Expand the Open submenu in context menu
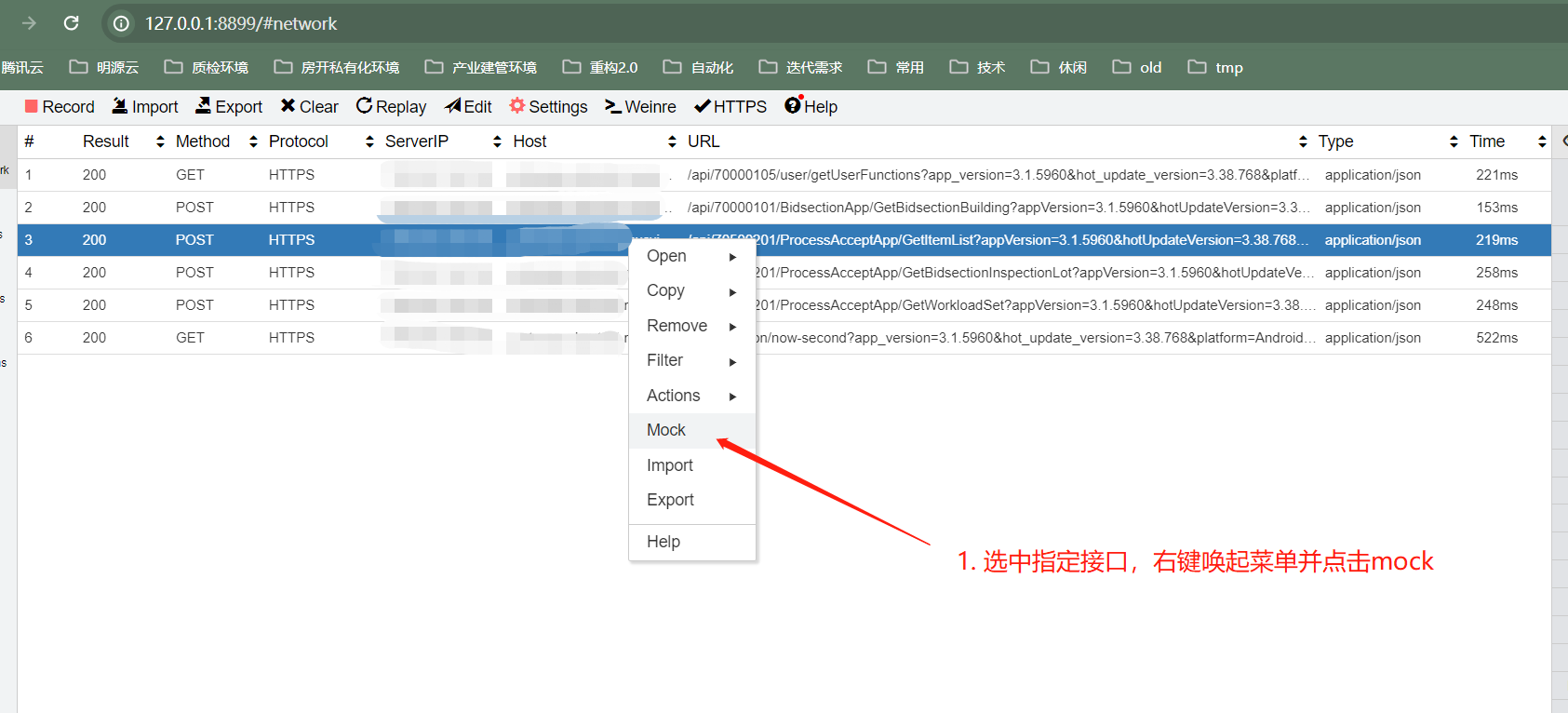 [x=692, y=256]
